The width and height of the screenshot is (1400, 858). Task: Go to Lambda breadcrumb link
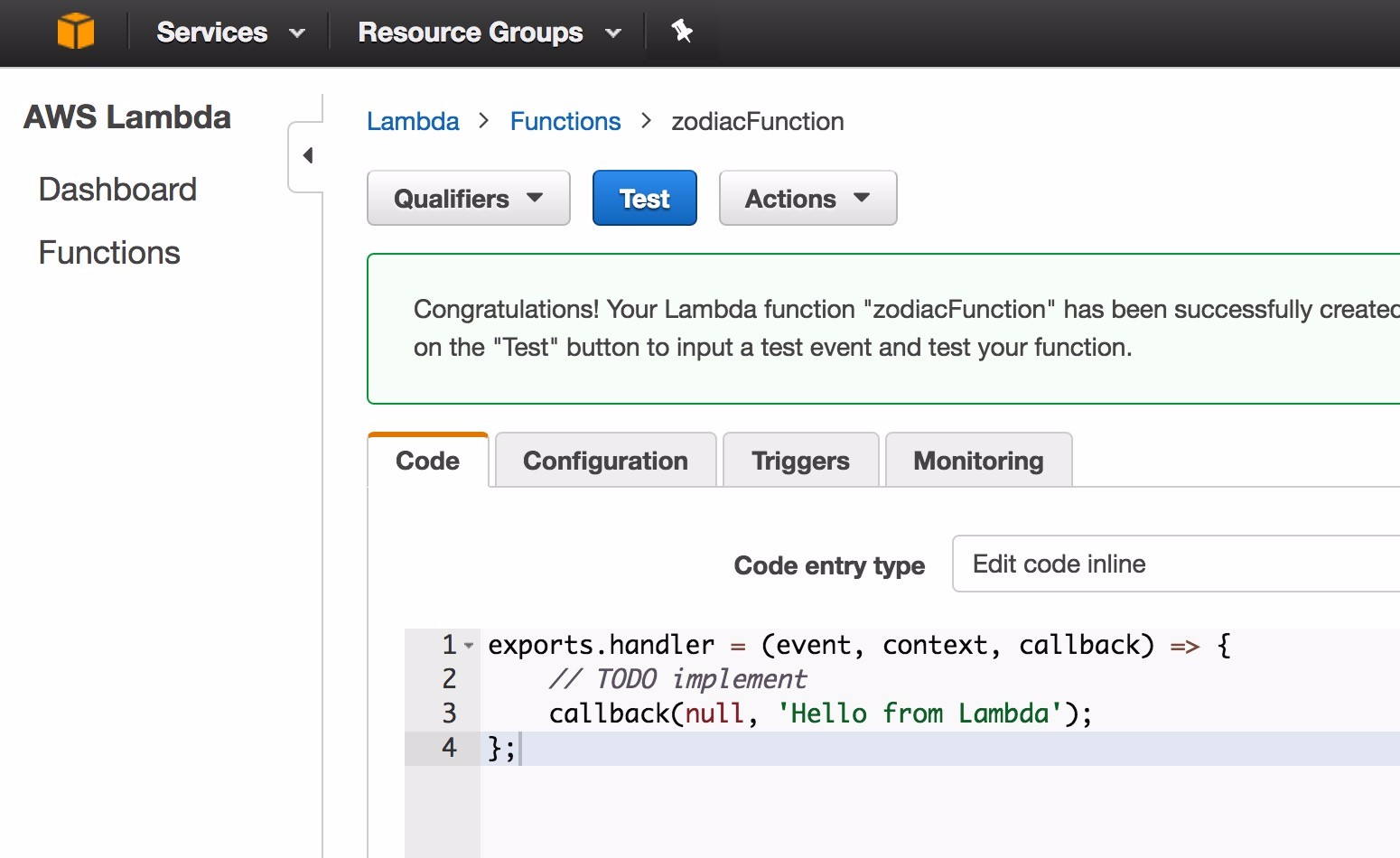[413, 121]
